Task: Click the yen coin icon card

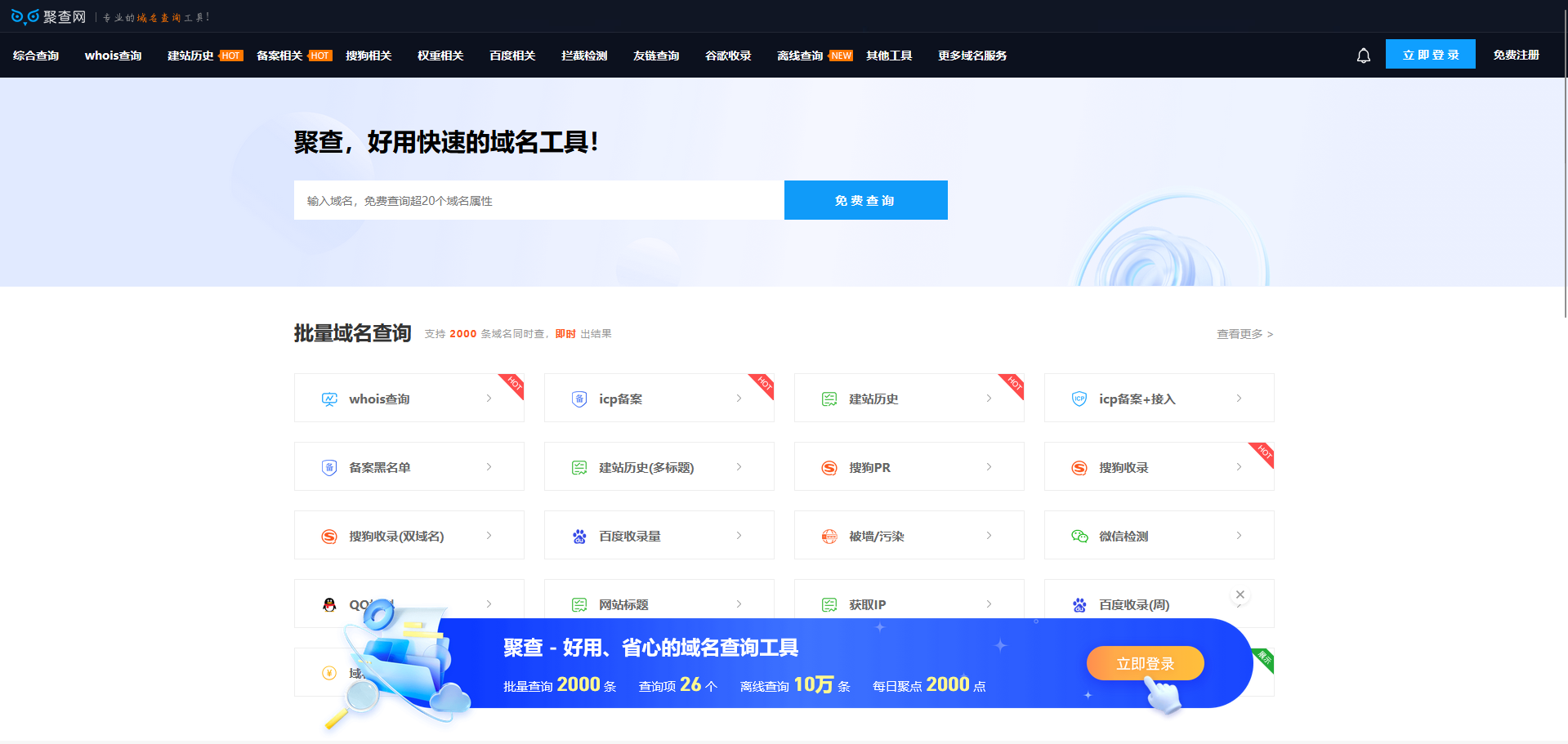Action: coord(329,673)
